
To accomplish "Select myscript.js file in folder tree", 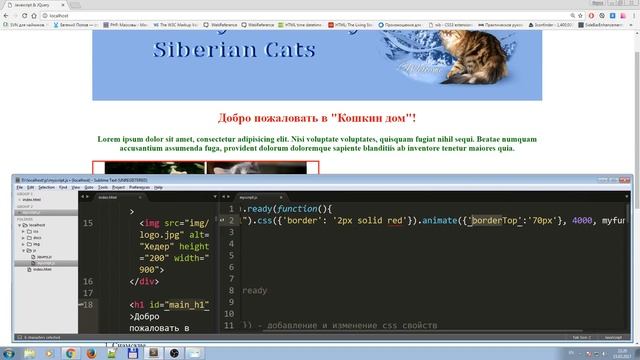I will click(46, 263).
